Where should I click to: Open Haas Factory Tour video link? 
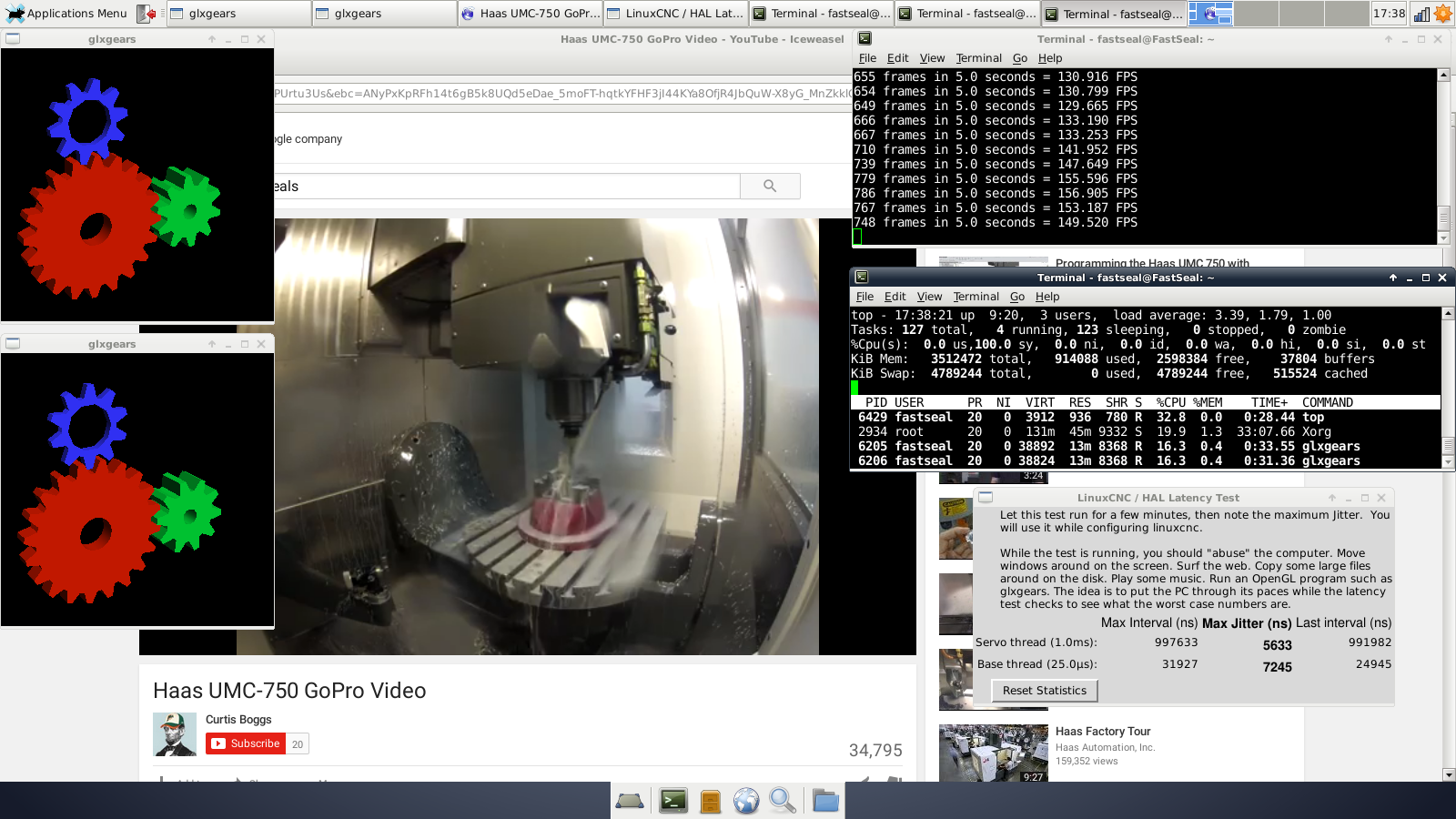[1103, 732]
